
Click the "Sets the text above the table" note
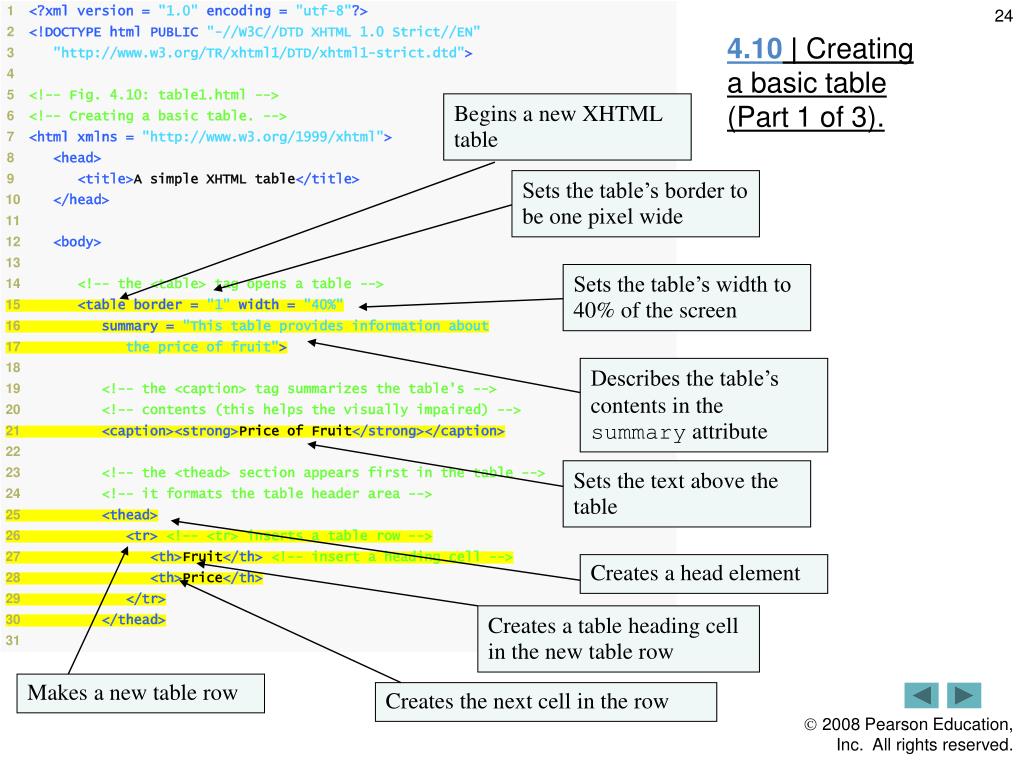click(x=686, y=494)
